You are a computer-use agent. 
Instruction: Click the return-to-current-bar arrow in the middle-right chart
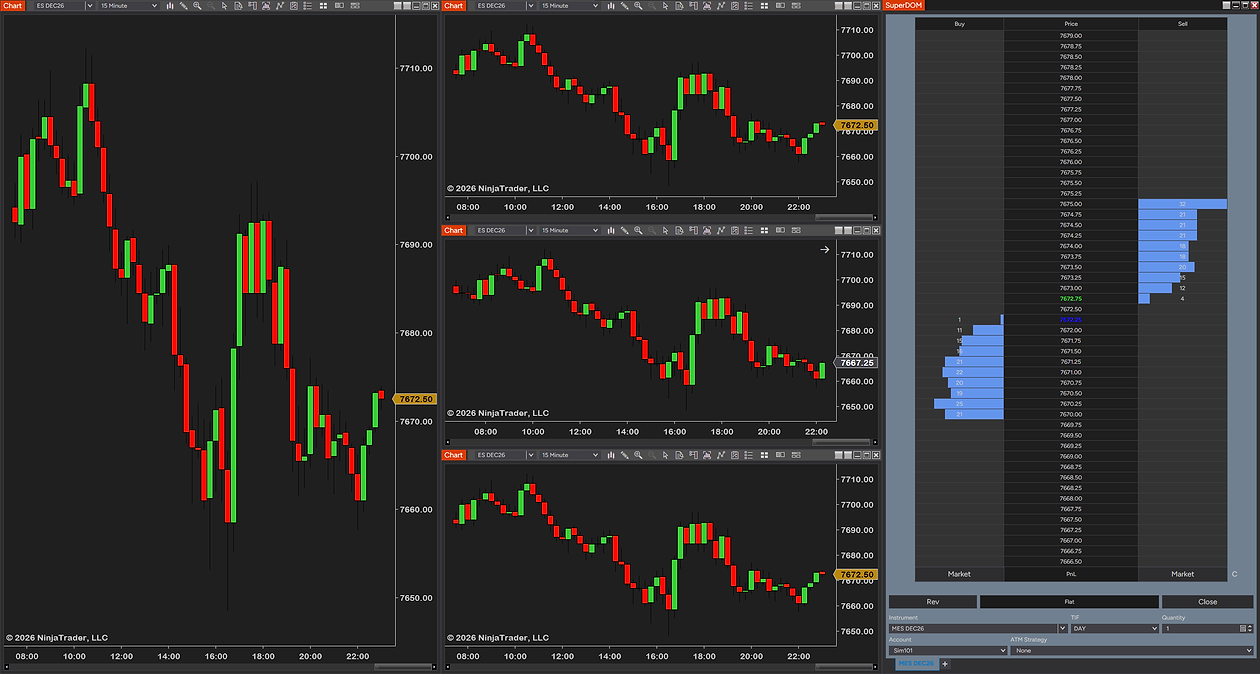(x=825, y=250)
